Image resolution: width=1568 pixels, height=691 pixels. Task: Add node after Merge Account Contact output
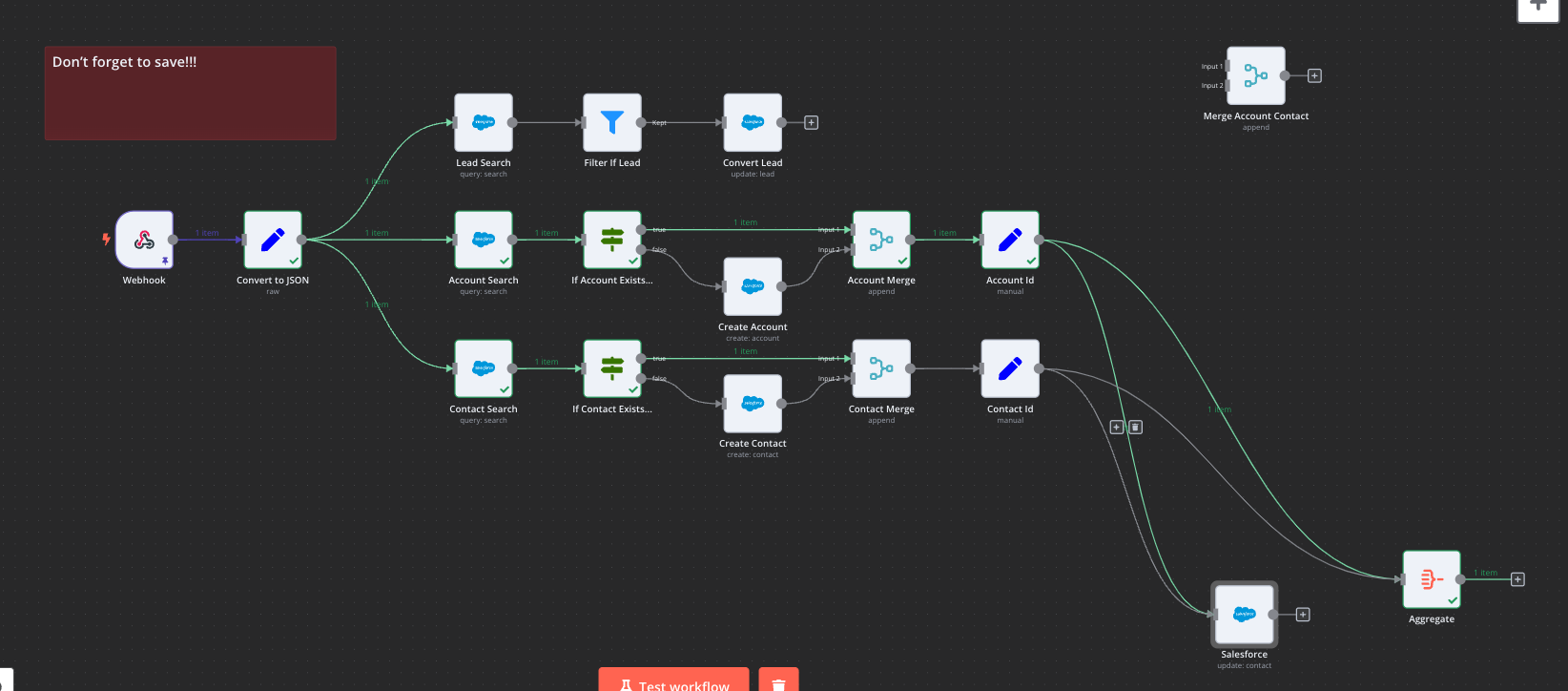click(1314, 75)
